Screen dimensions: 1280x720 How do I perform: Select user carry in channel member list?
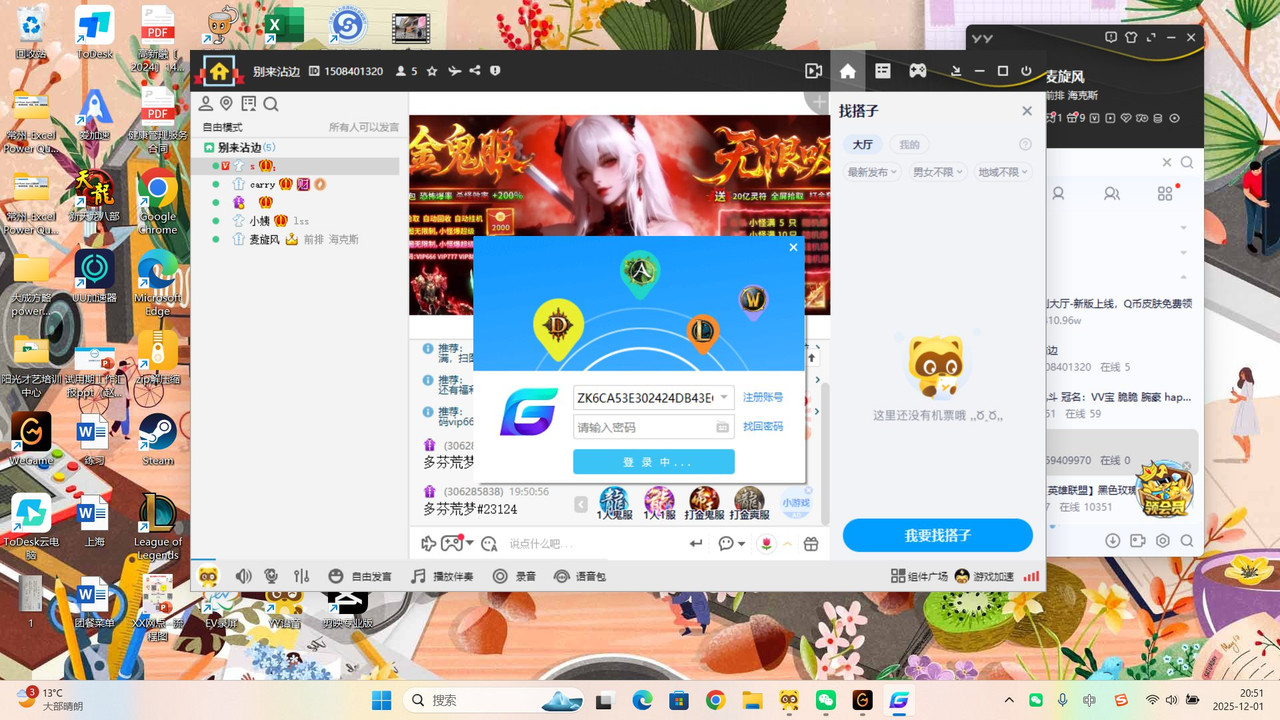pos(262,184)
